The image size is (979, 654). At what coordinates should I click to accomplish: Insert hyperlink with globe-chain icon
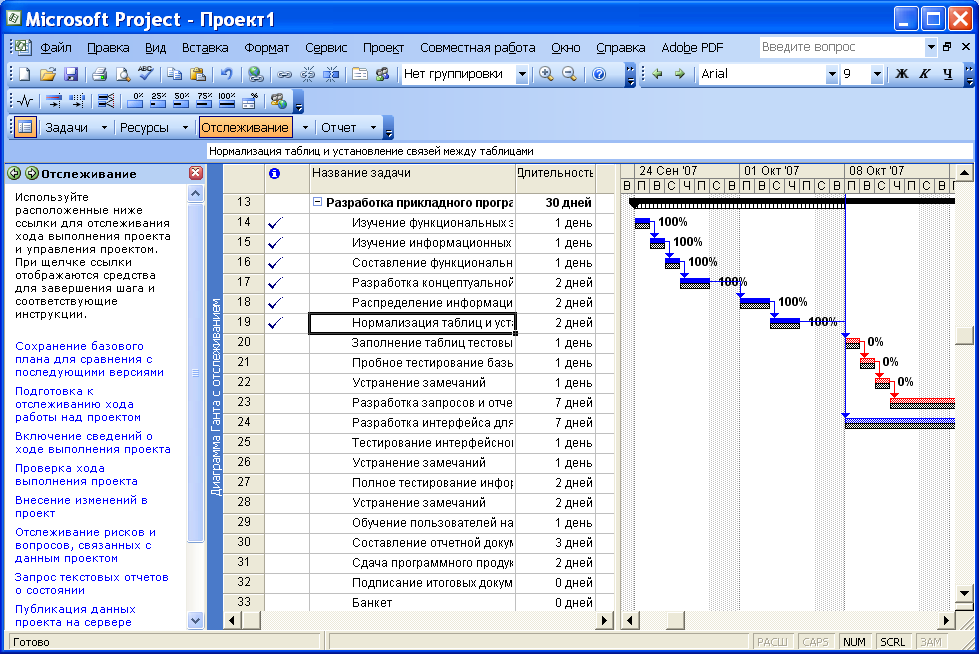pyautogui.click(x=255, y=74)
